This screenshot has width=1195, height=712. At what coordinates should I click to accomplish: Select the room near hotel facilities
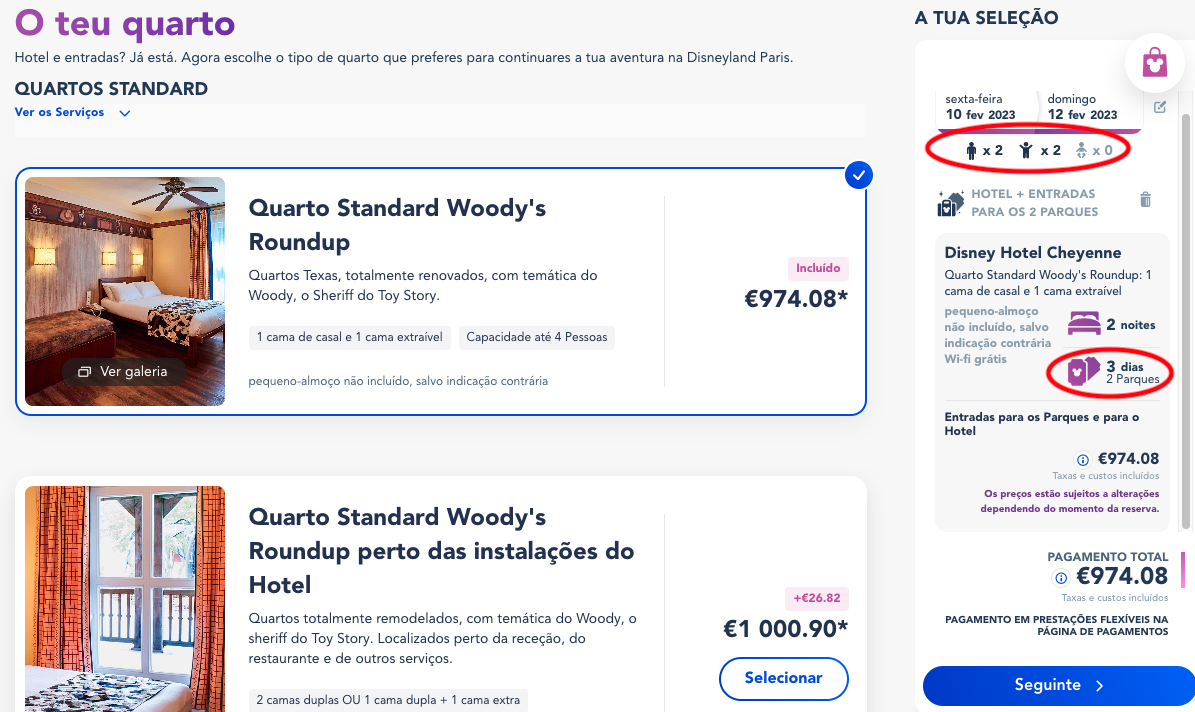point(783,678)
